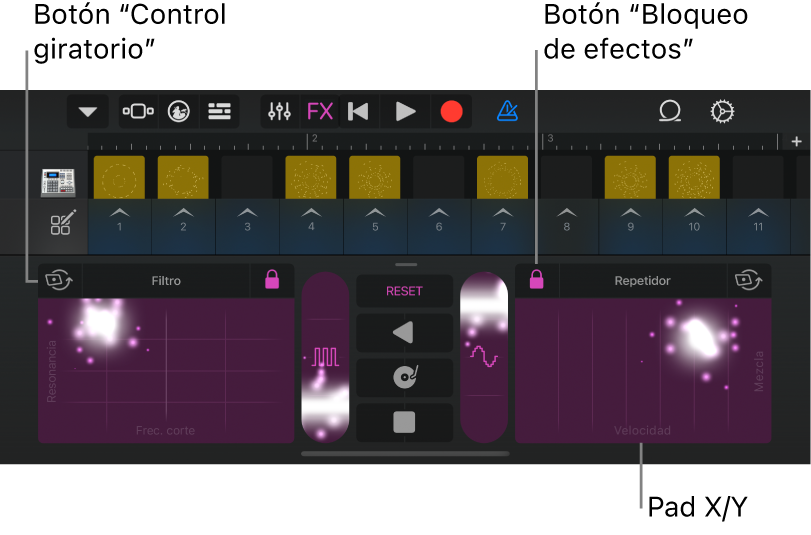Go to beginning of song
The height and width of the screenshot is (535, 811).
click(x=358, y=111)
